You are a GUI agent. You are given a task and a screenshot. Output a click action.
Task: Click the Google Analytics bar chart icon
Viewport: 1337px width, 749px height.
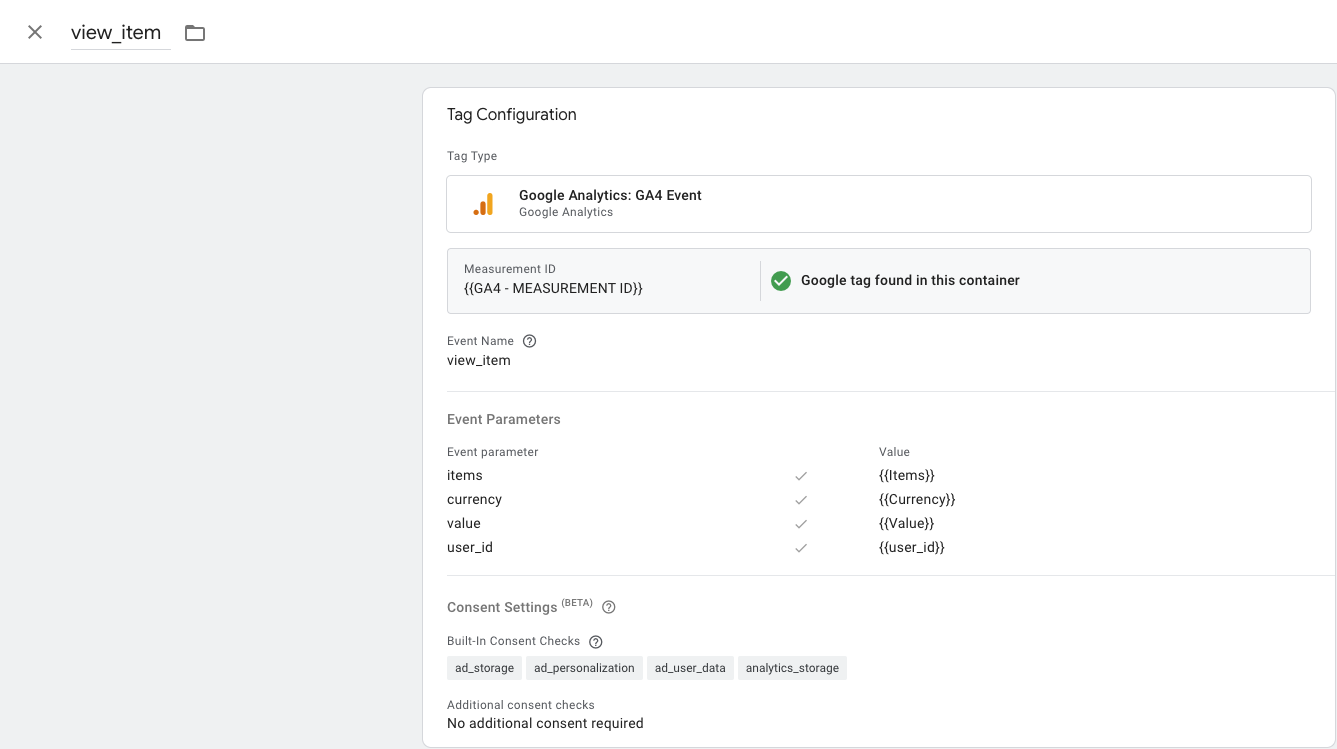click(x=483, y=204)
